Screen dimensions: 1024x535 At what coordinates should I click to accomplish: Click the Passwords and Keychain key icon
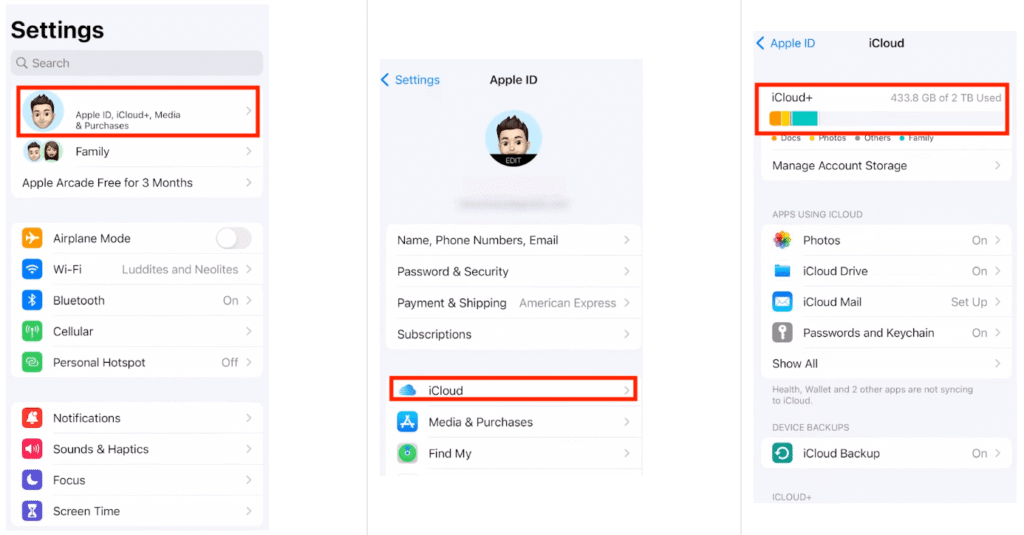[x=782, y=332]
